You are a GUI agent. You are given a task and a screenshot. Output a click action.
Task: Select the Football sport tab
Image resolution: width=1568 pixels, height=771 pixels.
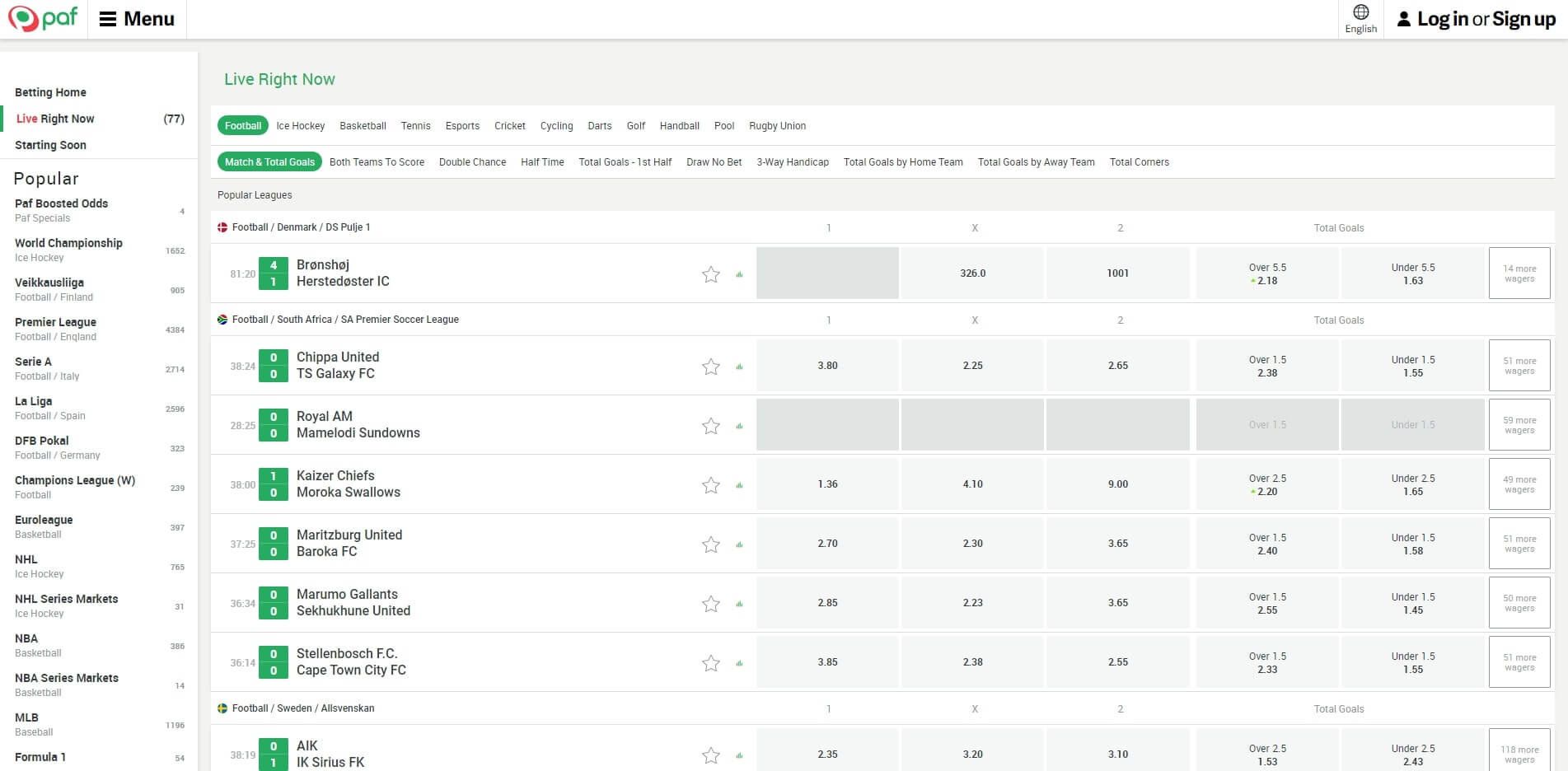[243, 126]
